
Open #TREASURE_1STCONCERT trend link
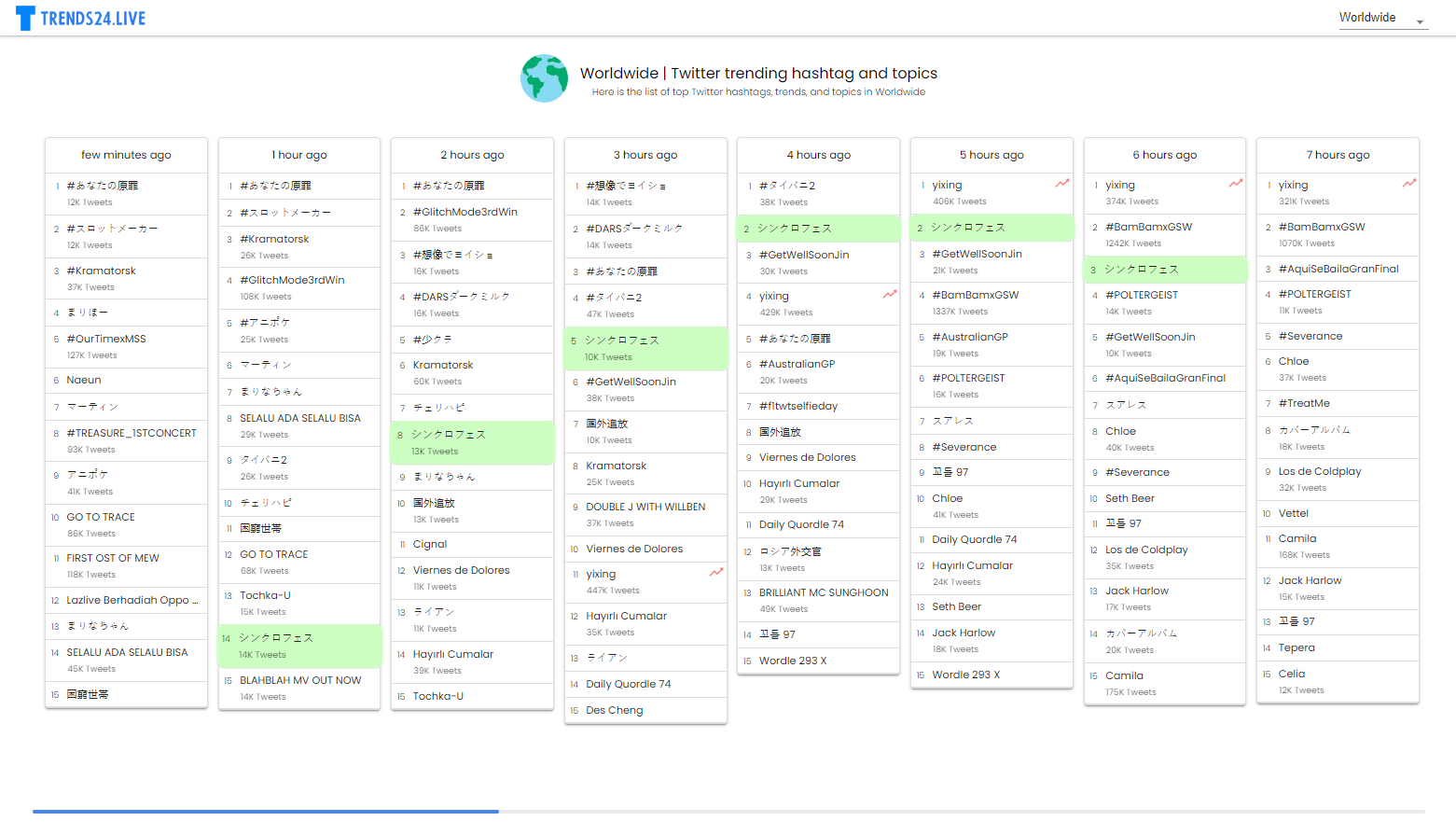[x=132, y=433]
